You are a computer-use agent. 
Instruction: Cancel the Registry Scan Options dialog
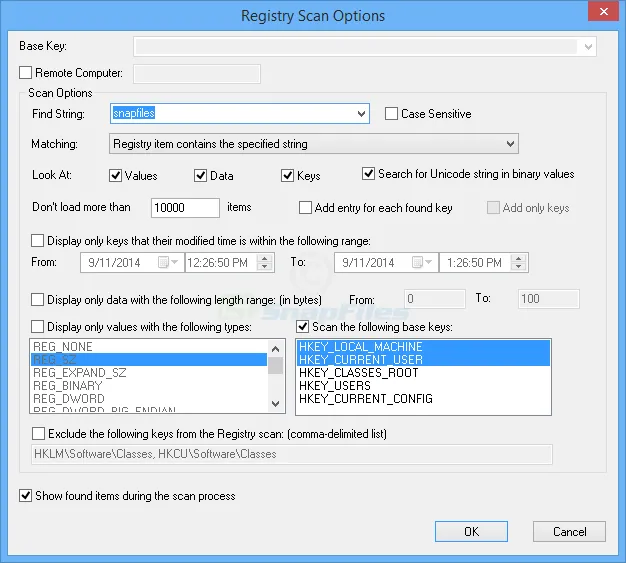569,531
